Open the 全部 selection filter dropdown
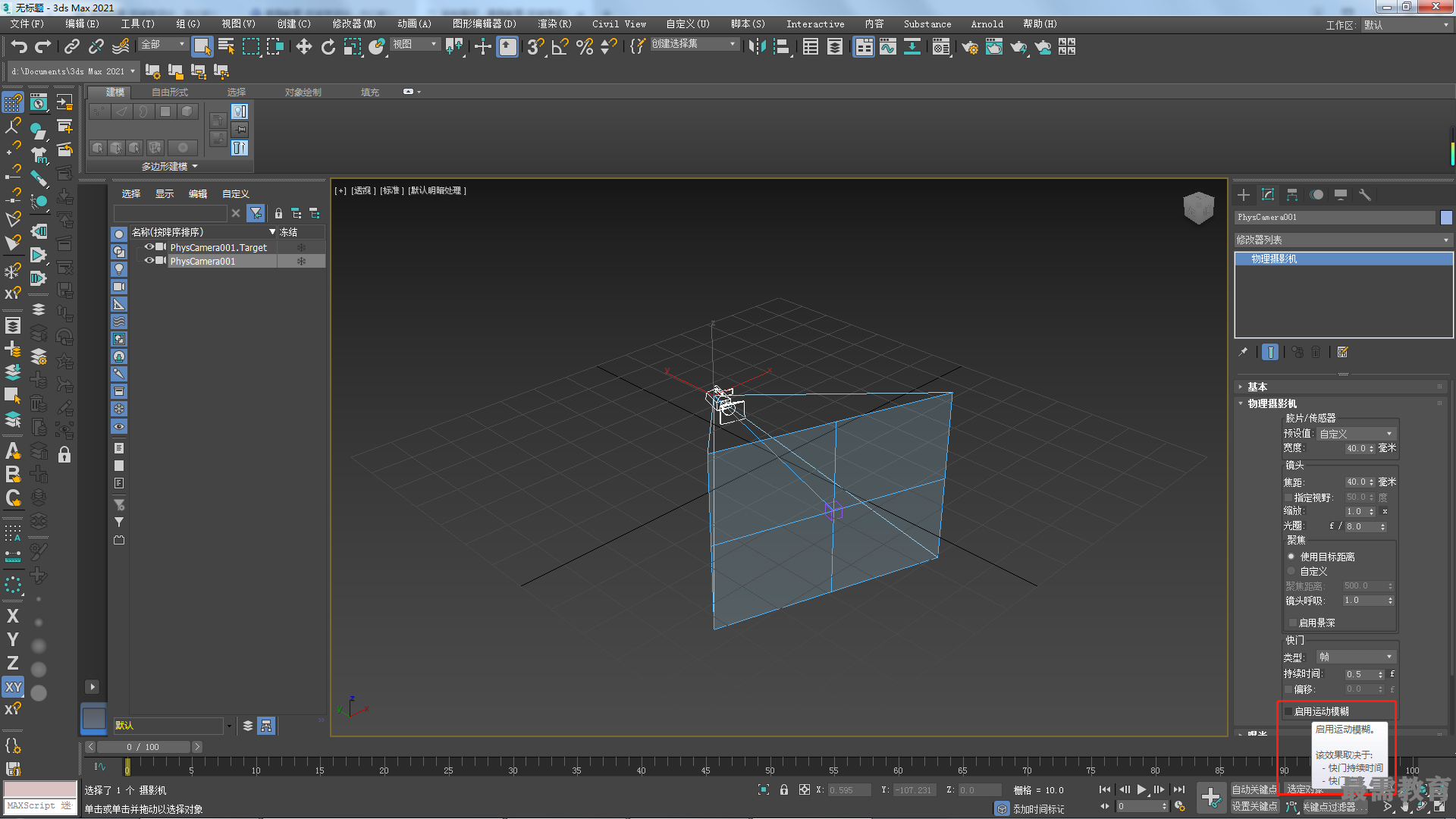Viewport: 1456px width, 819px height. 163,45
